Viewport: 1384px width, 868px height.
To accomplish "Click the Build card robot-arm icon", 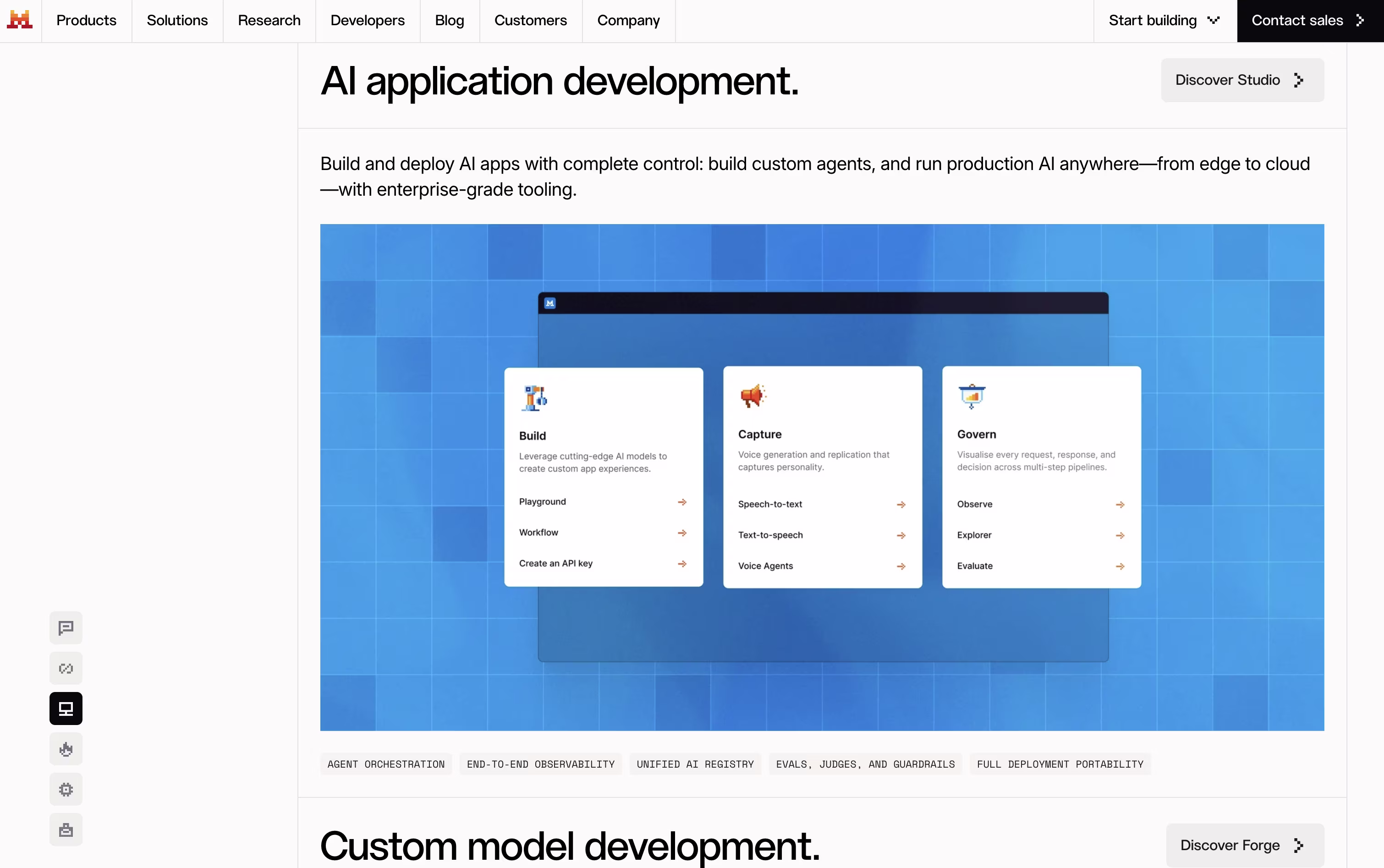I will pyautogui.click(x=534, y=398).
